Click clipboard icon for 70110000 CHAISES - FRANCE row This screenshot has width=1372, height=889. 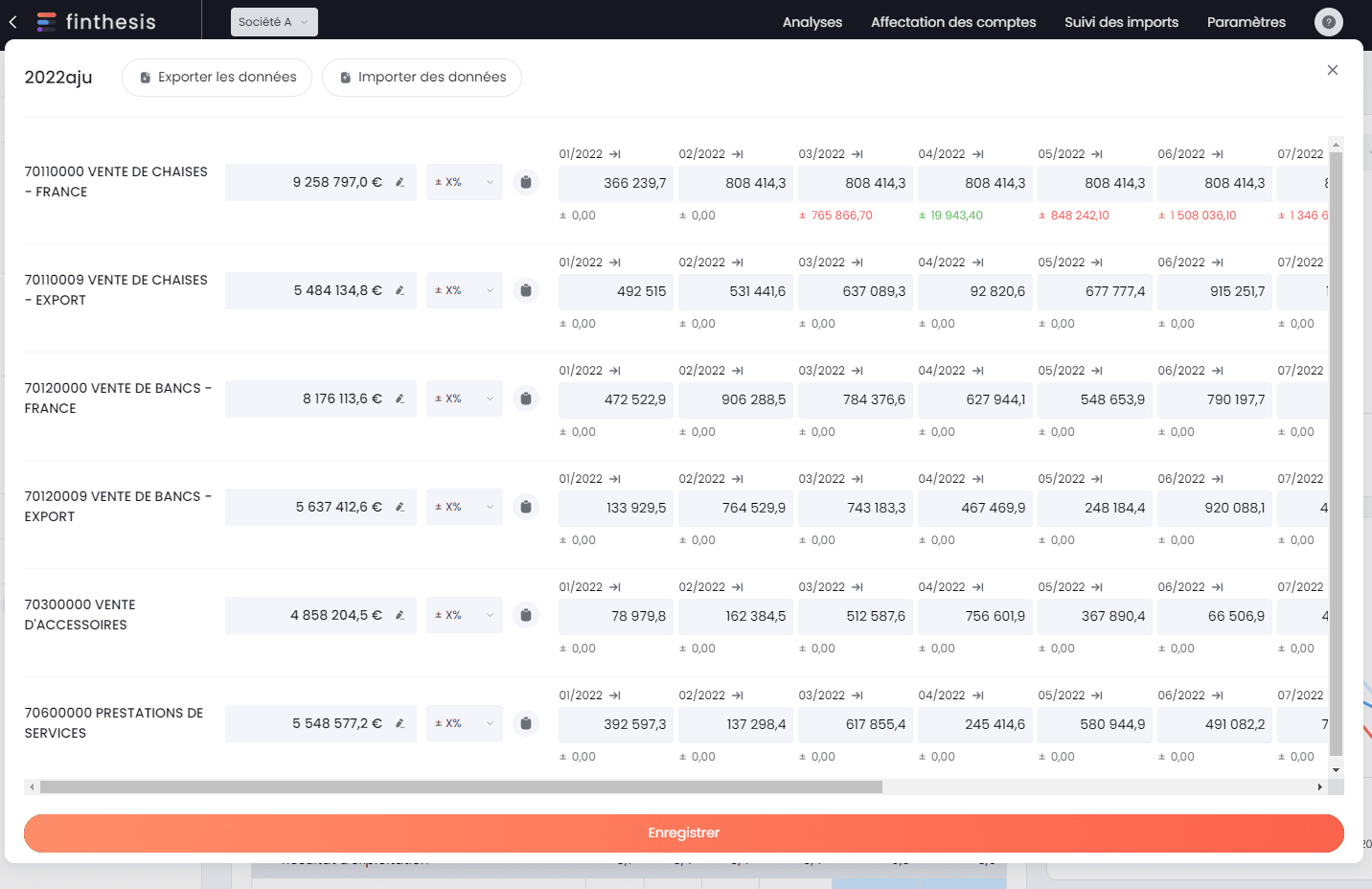pos(526,182)
